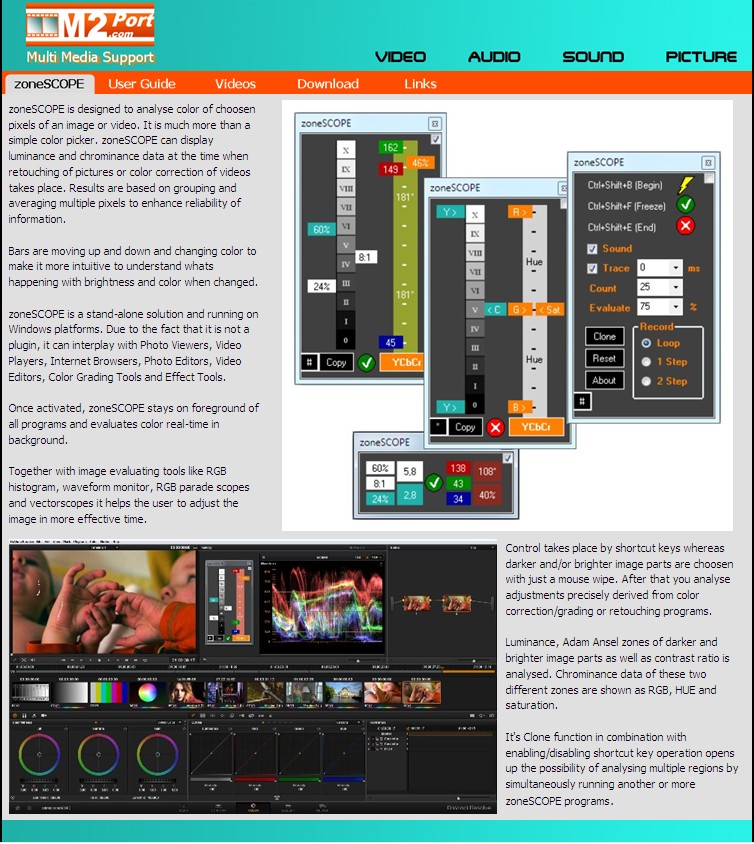Open the Links tab
The height and width of the screenshot is (844, 754).
point(420,84)
